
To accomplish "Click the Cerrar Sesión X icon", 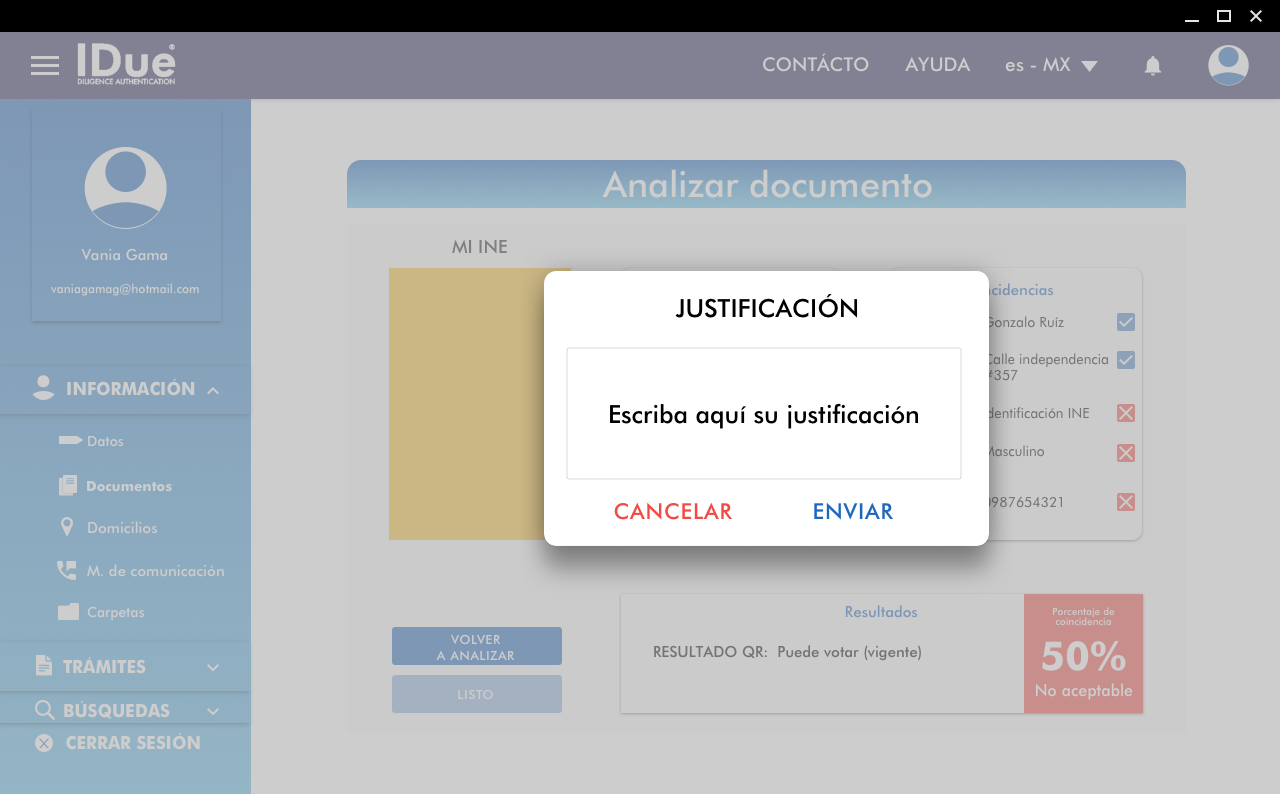I will pyautogui.click(x=44, y=743).
